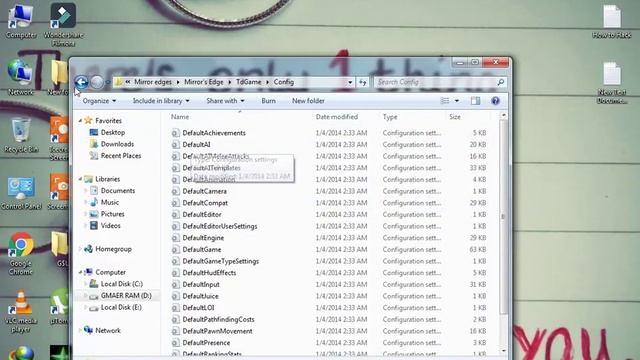Sort files by the Type column header
The height and width of the screenshot is (360, 640).
(x=390, y=117)
